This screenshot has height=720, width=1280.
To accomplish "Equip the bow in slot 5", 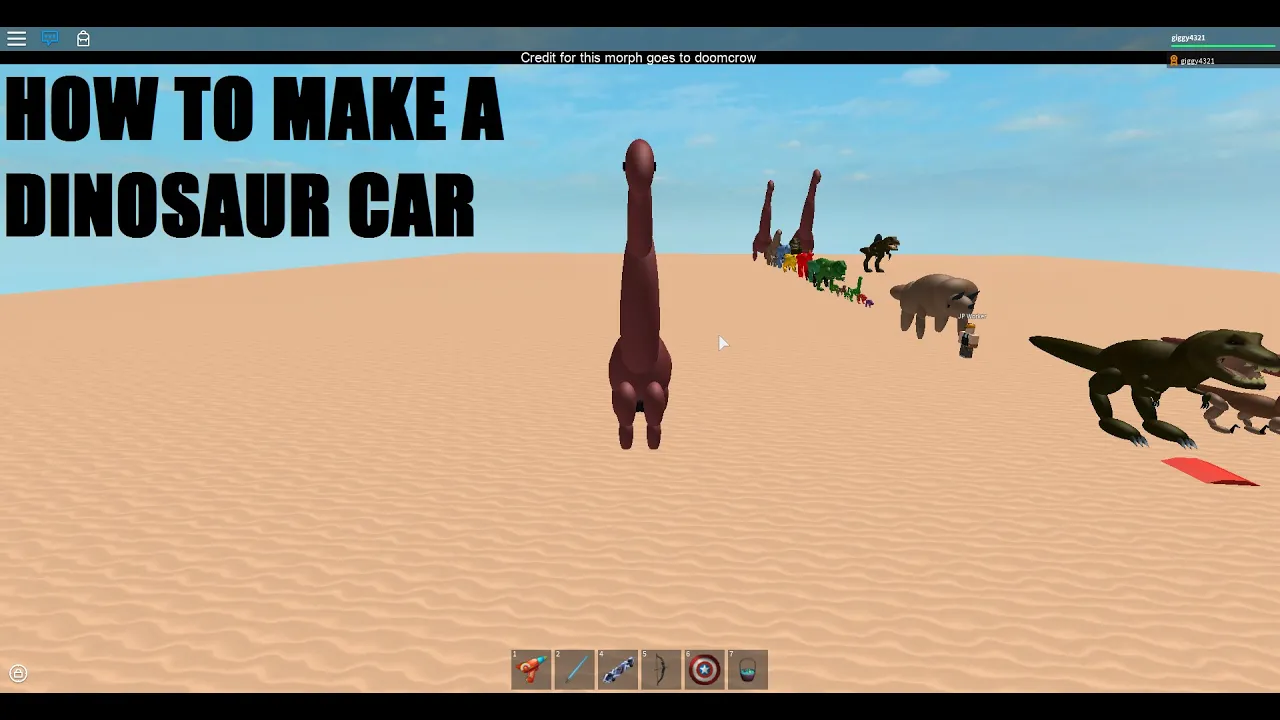I will pyautogui.click(x=660, y=669).
